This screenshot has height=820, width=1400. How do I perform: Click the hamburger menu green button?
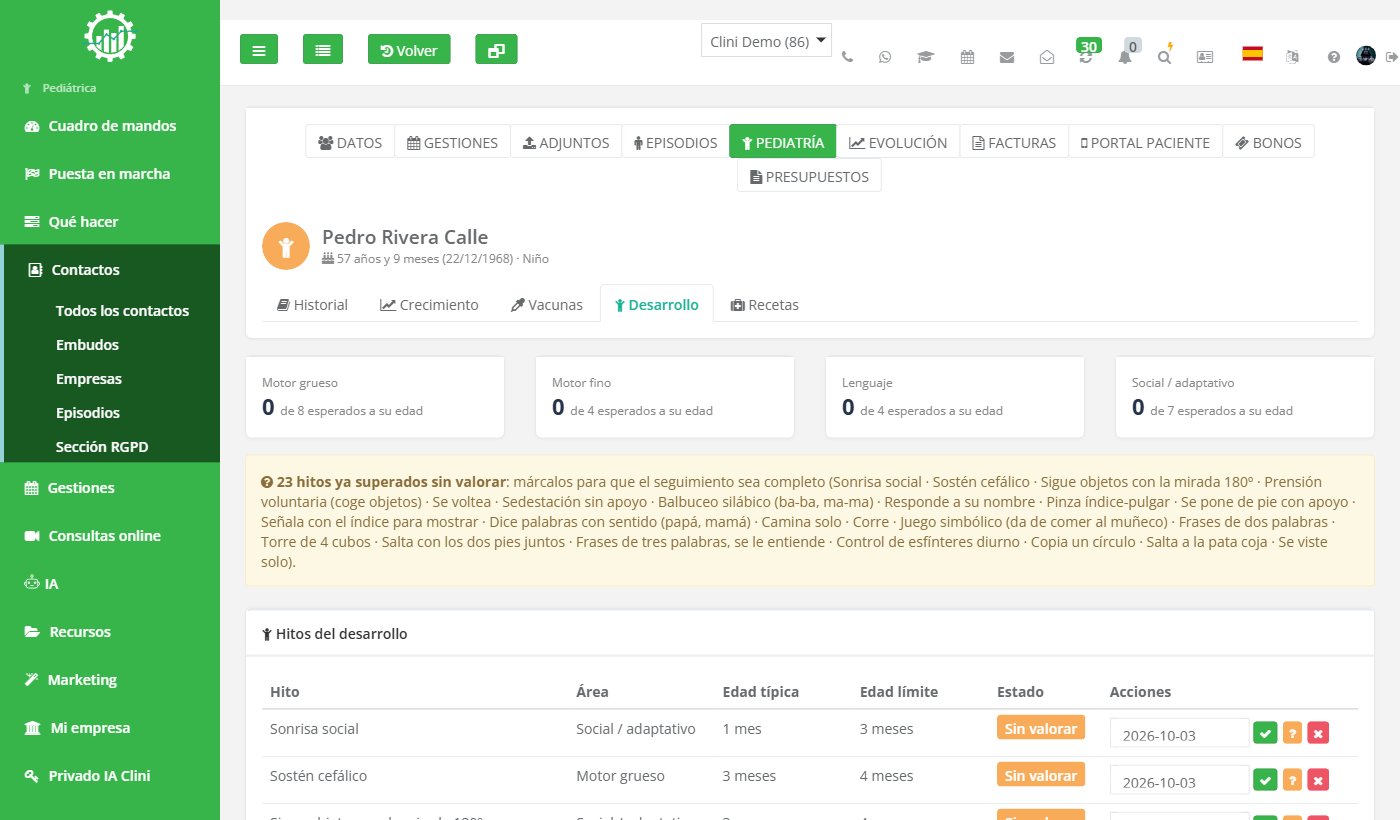[x=258, y=49]
